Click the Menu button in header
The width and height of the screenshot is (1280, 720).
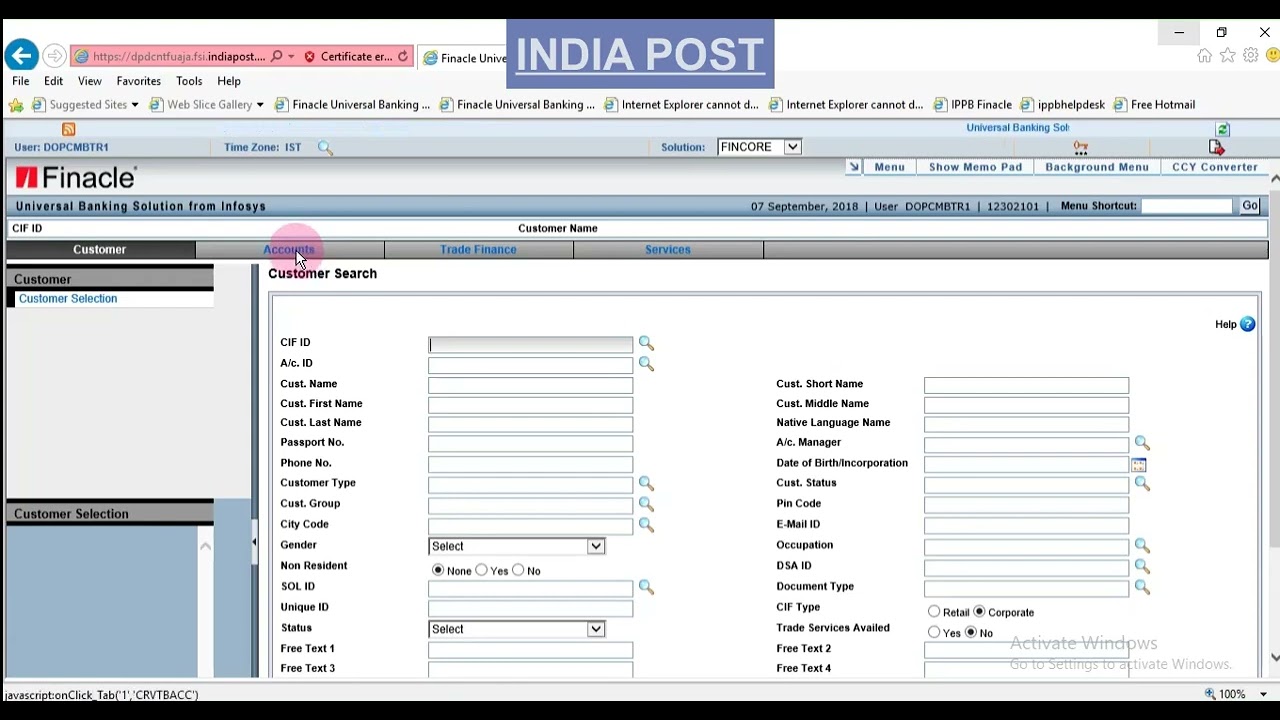[x=889, y=167]
